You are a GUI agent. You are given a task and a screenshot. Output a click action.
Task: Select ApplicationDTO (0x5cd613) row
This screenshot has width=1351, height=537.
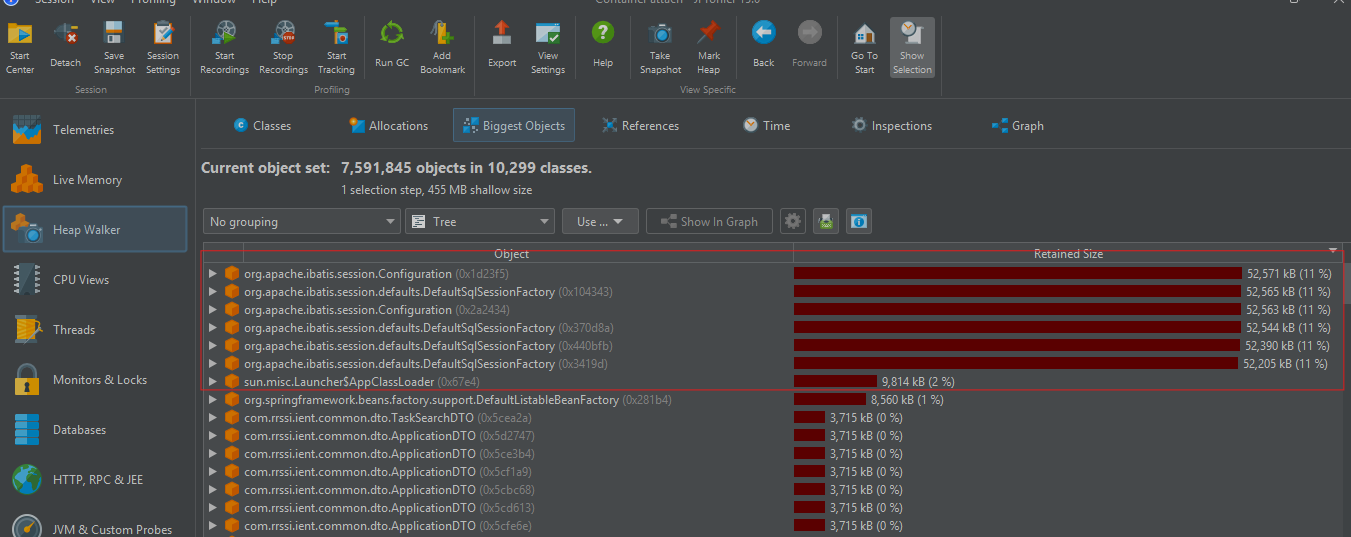click(773, 508)
